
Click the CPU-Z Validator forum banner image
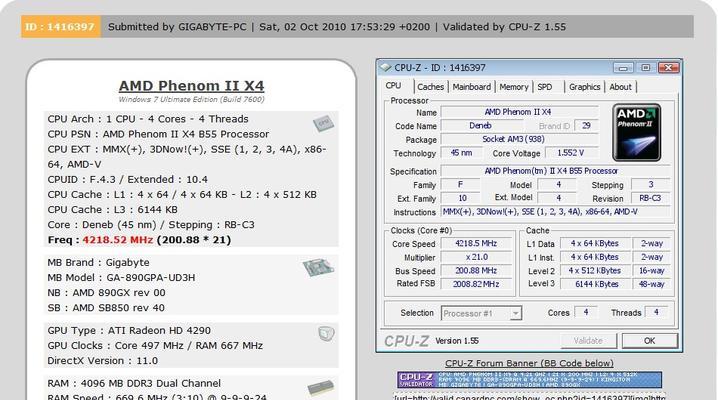coord(529,380)
